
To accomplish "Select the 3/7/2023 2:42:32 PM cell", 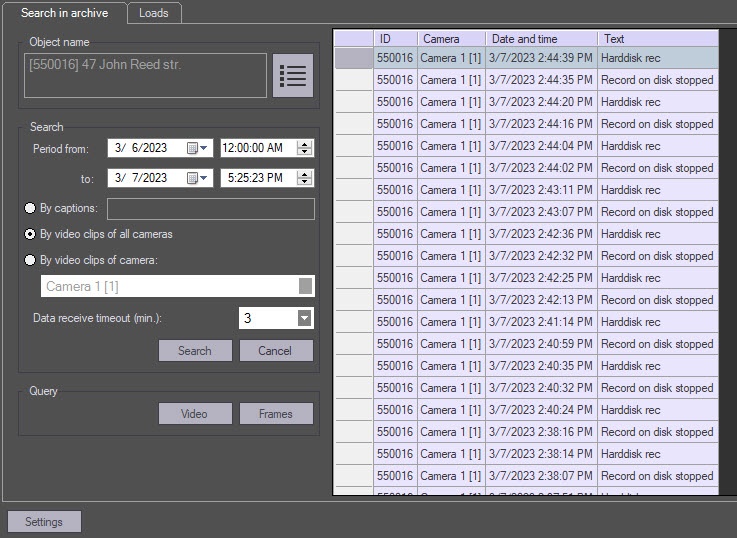I will [541, 256].
